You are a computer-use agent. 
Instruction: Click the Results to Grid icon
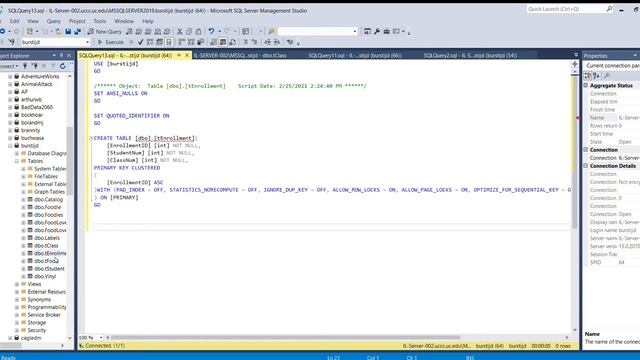click(223, 42)
